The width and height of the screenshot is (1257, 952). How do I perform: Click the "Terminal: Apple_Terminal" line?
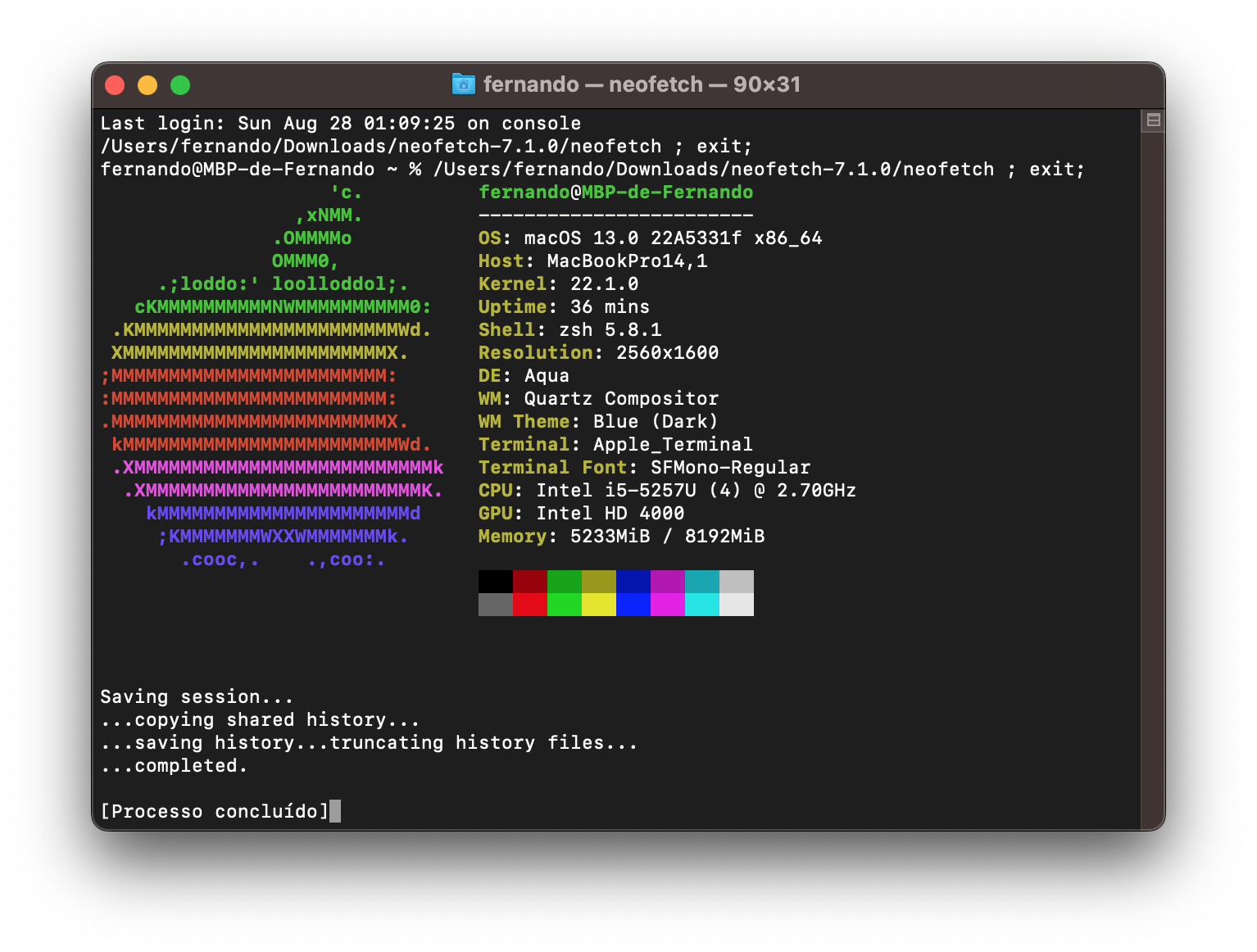coord(616,445)
